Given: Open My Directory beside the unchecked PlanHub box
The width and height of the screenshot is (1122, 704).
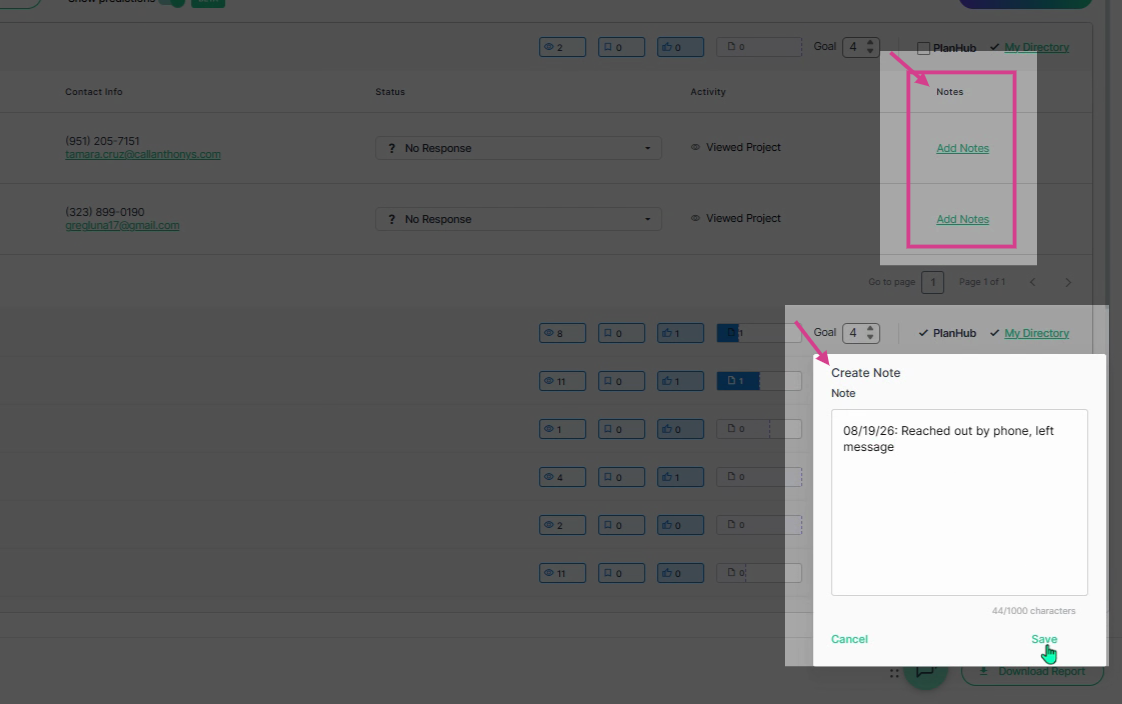Looking at the screenshot, I should [1036, 47].
